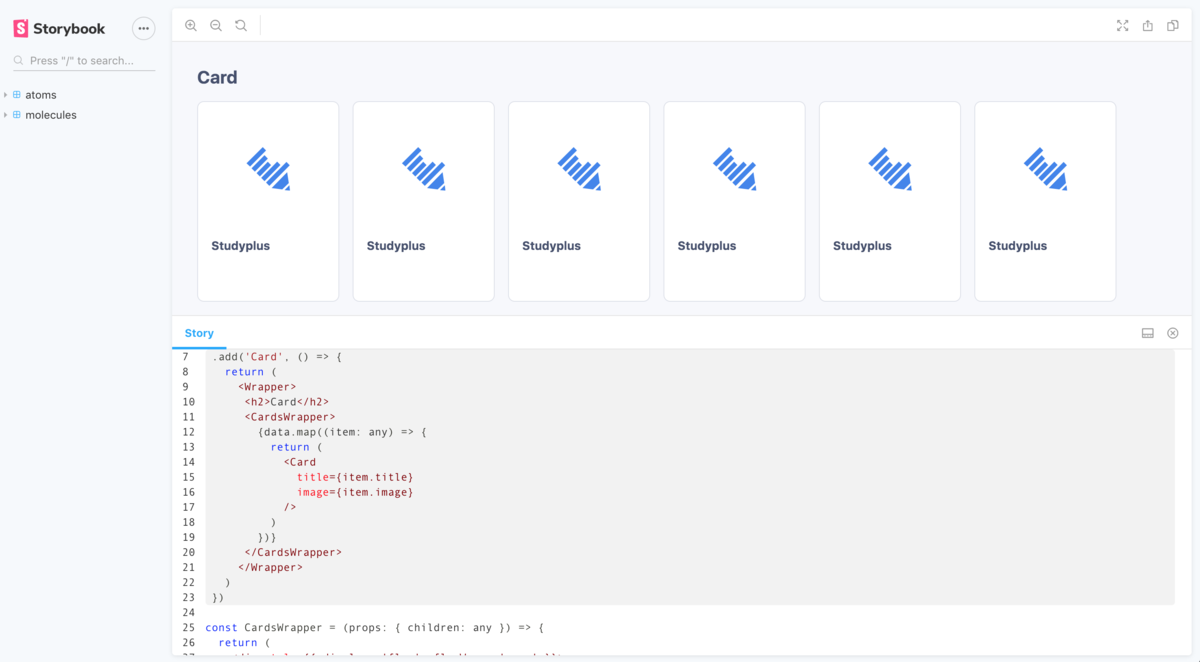The height and width of the screenshot is (662, 1200).
Task: Click code line 12 data.map
Action: (342, 432)
